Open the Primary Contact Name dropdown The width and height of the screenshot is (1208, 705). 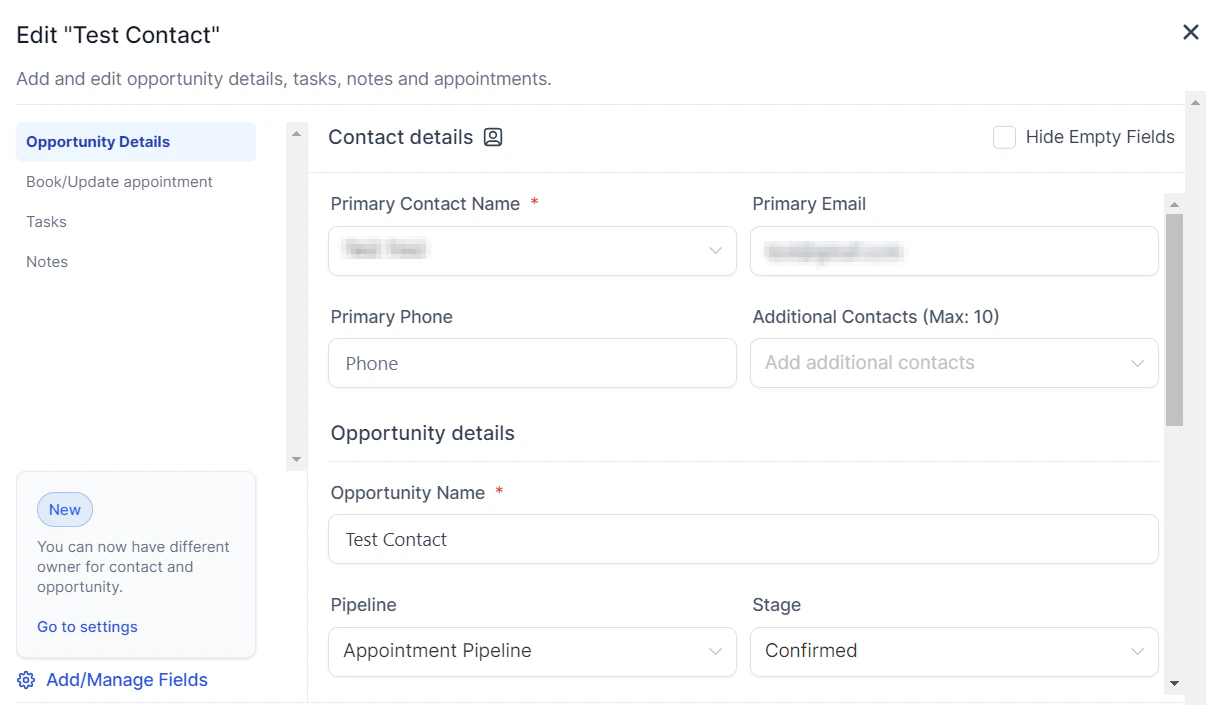click(532, 251)
